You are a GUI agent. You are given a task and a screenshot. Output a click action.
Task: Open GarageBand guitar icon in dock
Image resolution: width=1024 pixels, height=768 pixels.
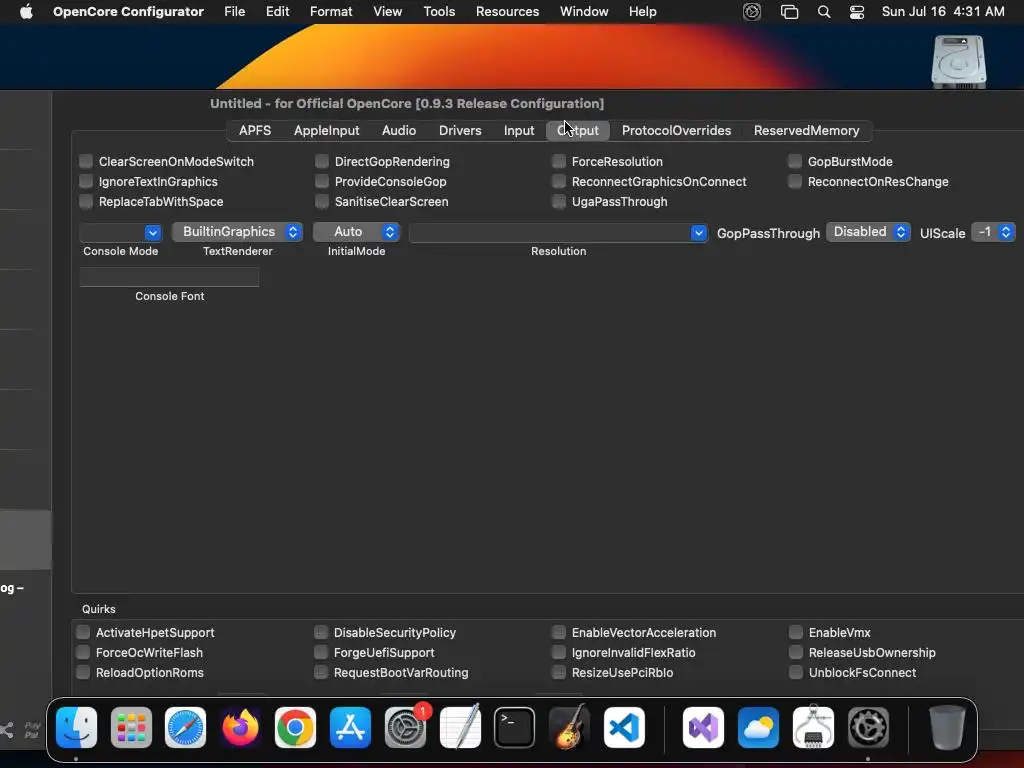pos(569,727)
